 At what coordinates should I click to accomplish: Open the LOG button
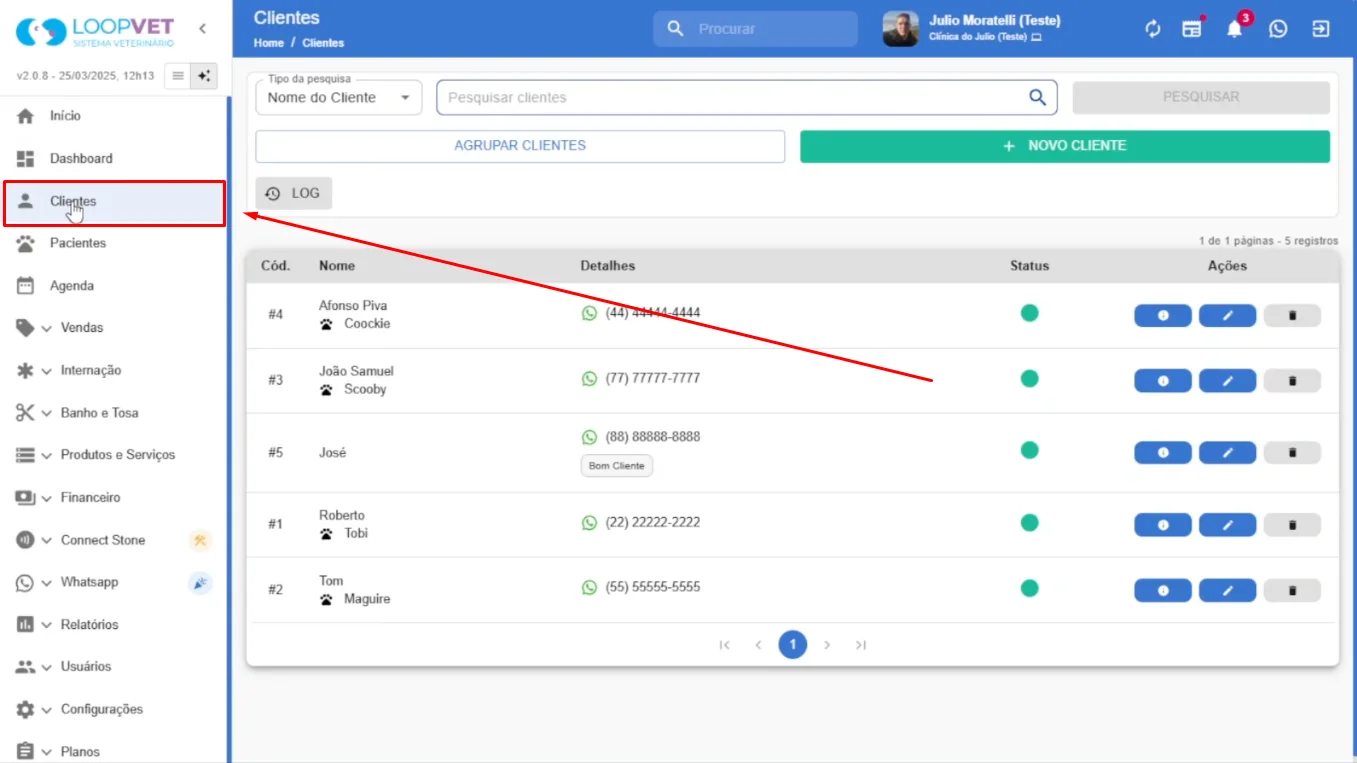294,194
